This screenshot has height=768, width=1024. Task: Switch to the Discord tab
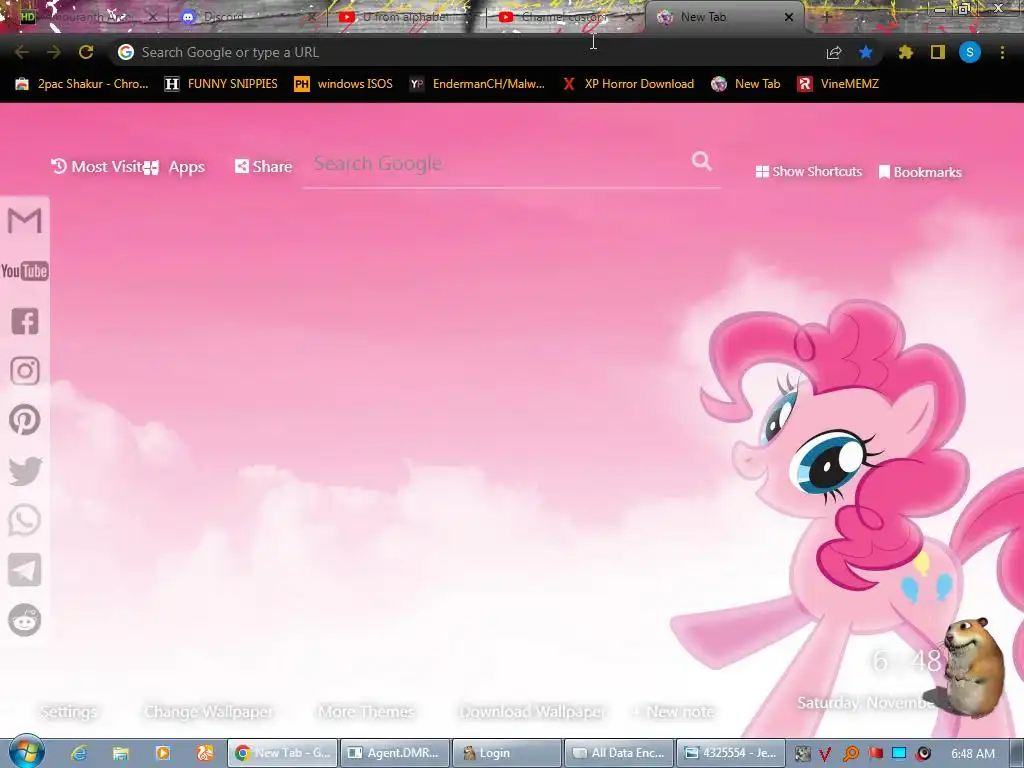point(248,17)
